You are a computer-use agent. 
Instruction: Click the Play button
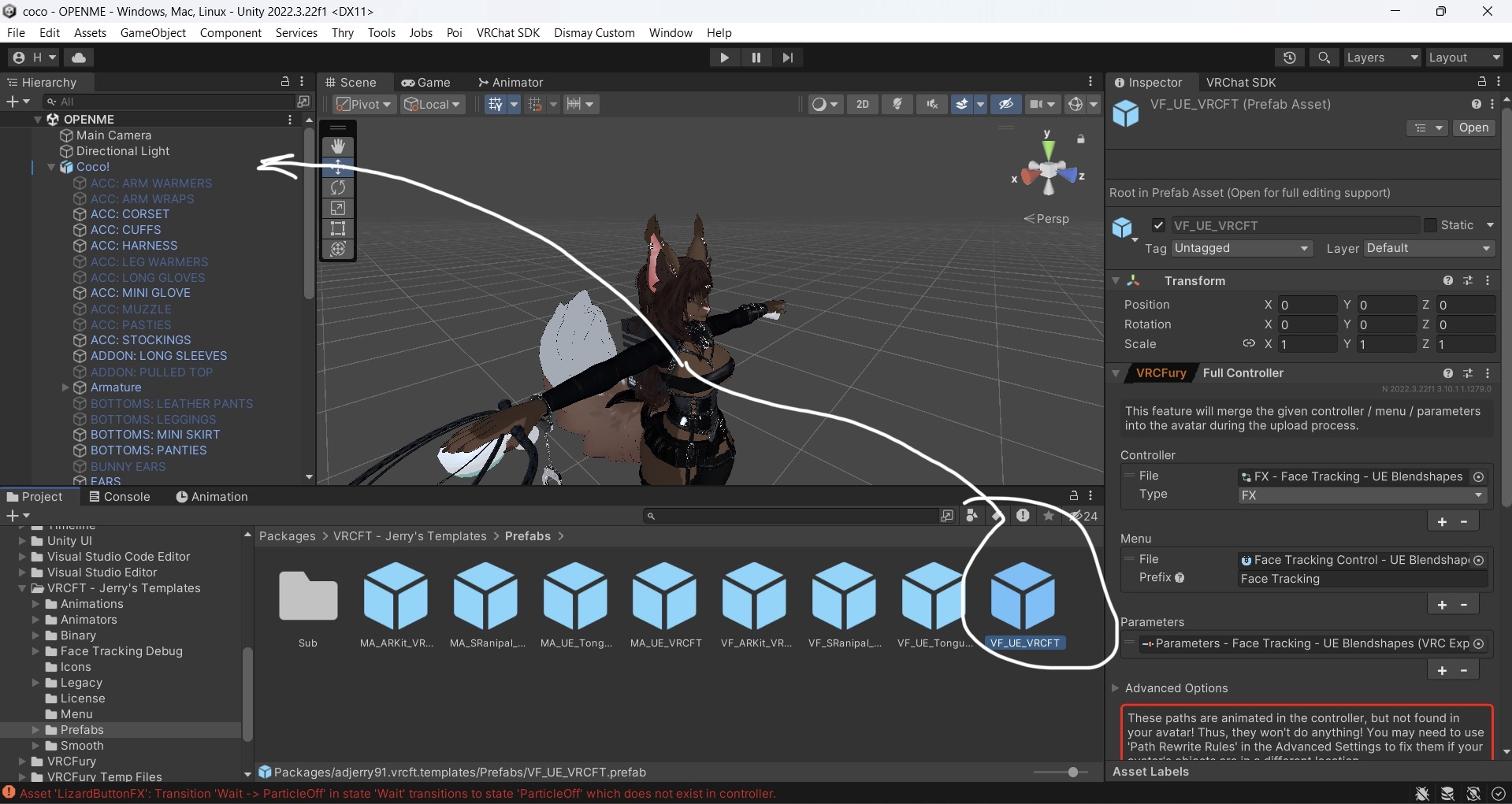pos(723,57)
